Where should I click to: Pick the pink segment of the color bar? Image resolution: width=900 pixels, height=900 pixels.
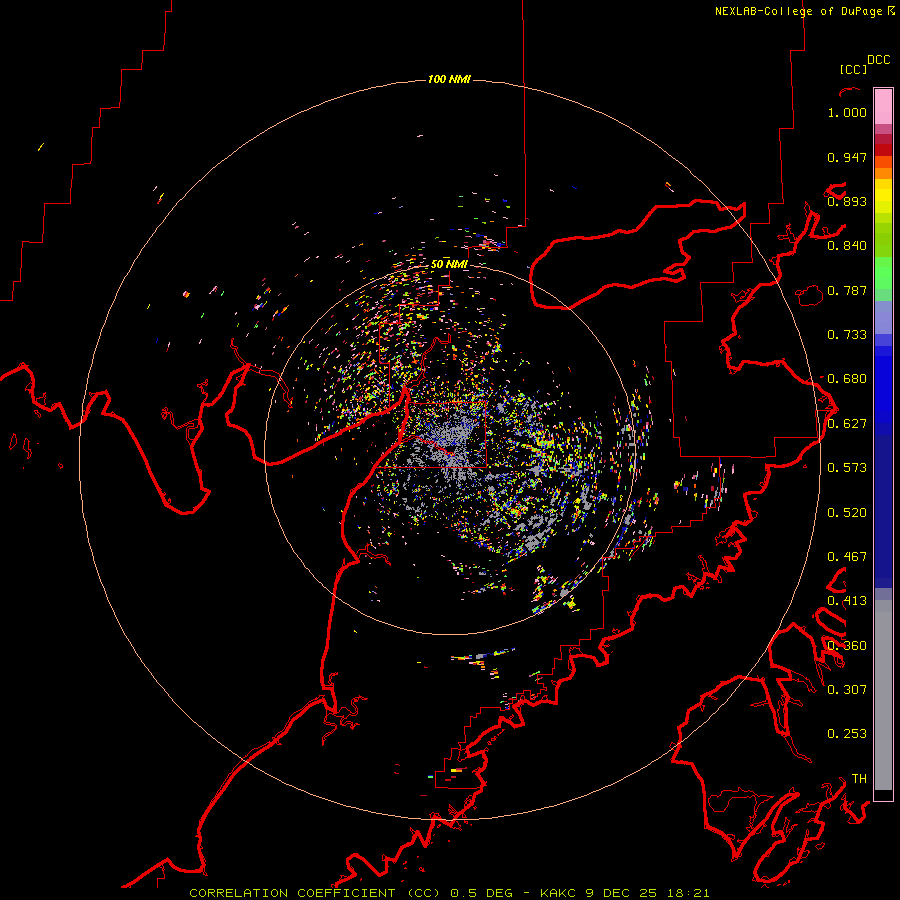point(883,106)
